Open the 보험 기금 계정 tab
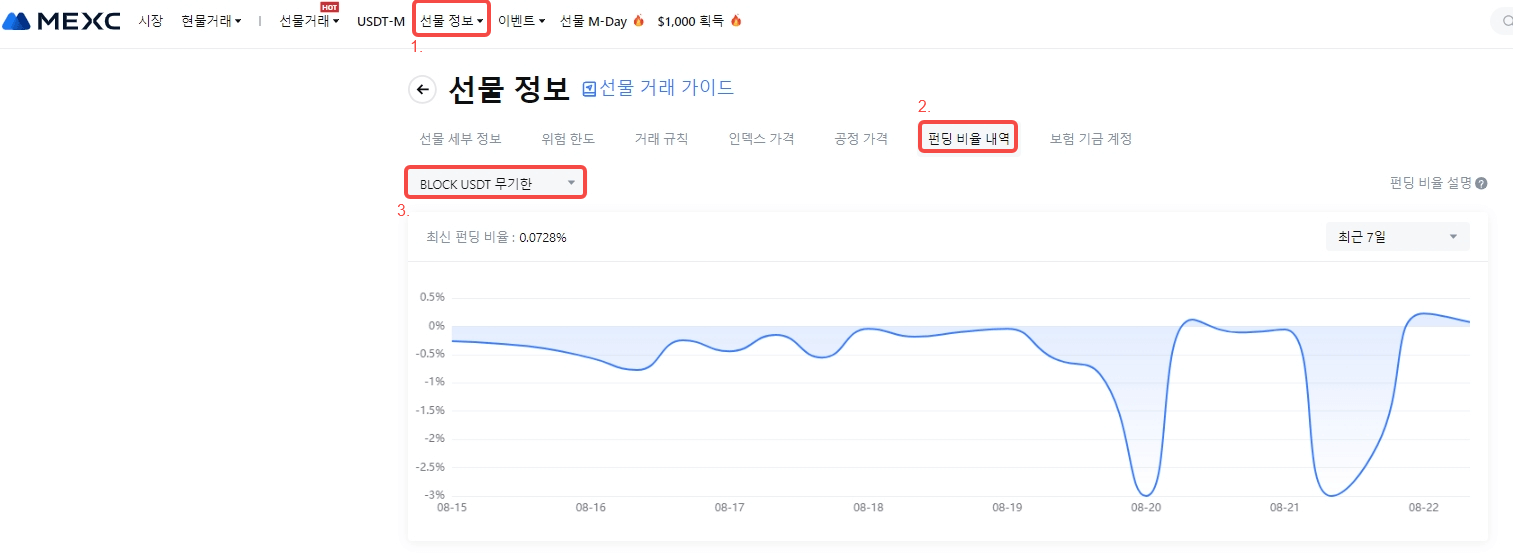 click(1091, 139)
